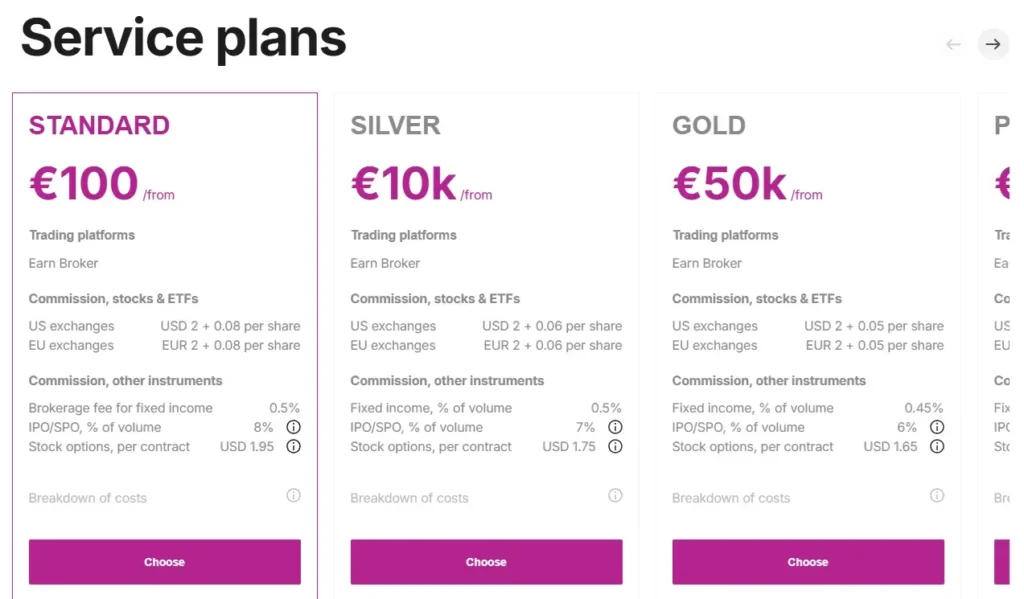Click the partially visible fourth plan card

point(1001,300)
